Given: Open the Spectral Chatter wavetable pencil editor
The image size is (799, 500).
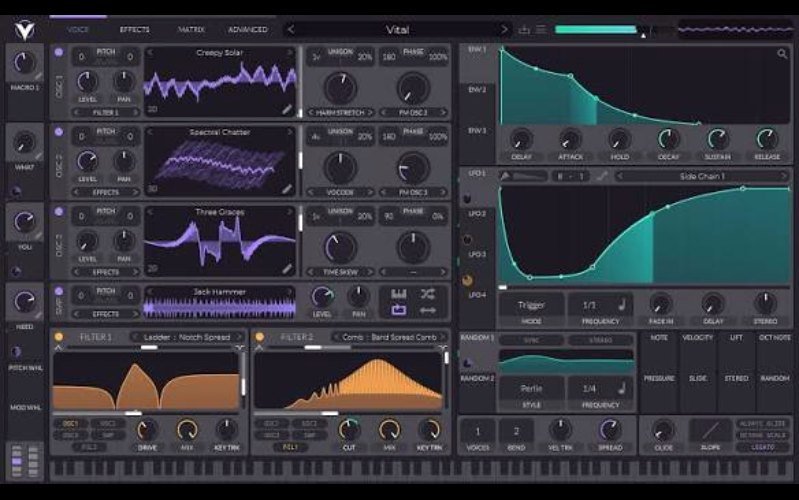Looking at the screenshot, I should click(287, 189).
